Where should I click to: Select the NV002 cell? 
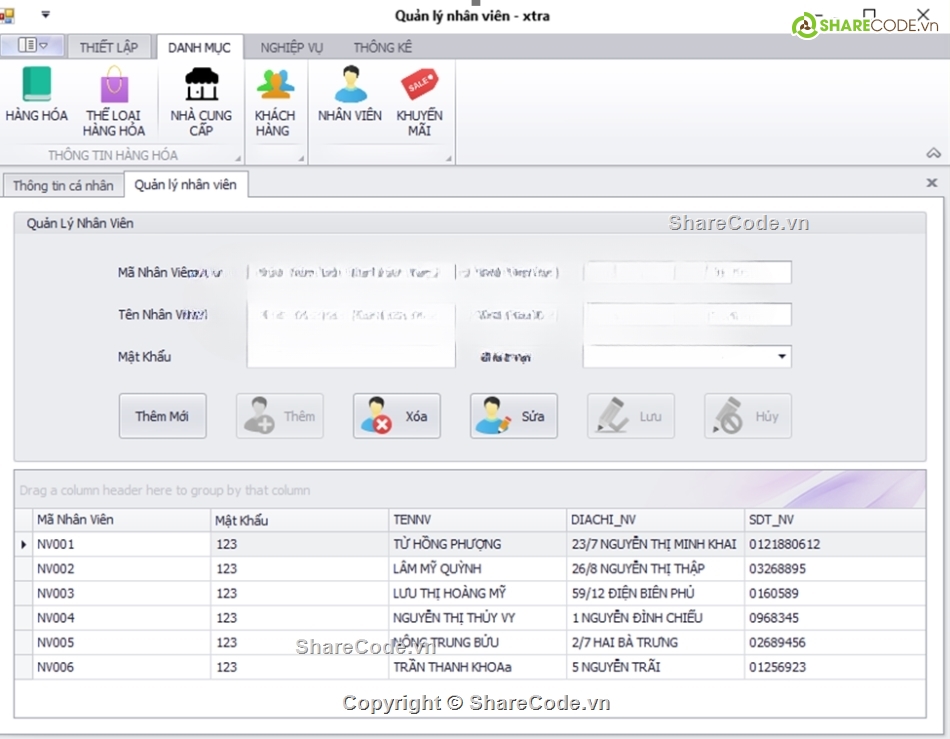121,569
